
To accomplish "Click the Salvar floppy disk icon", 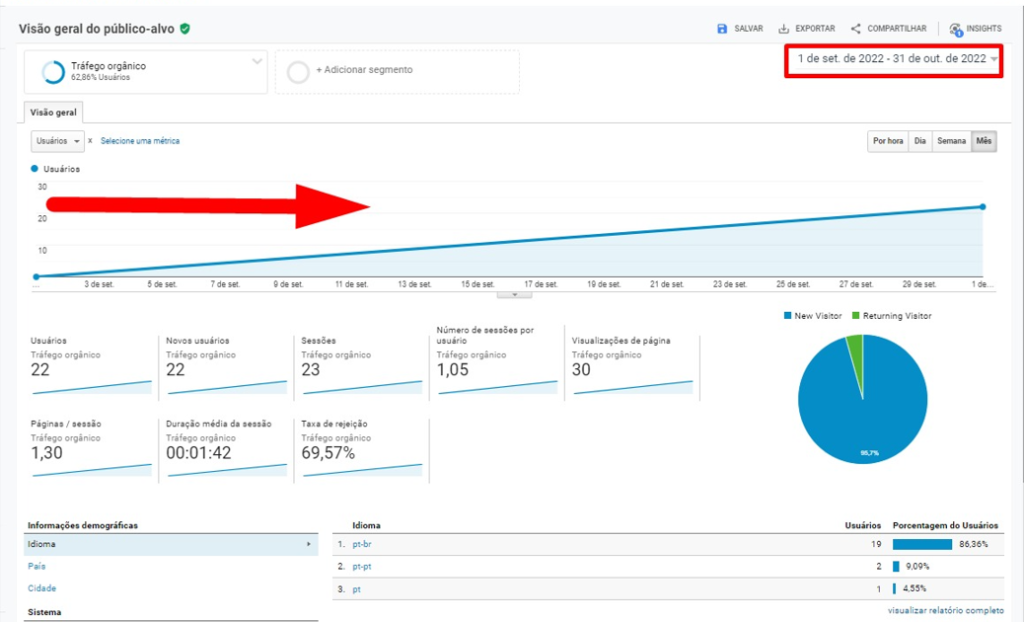I will pos(722,29).
